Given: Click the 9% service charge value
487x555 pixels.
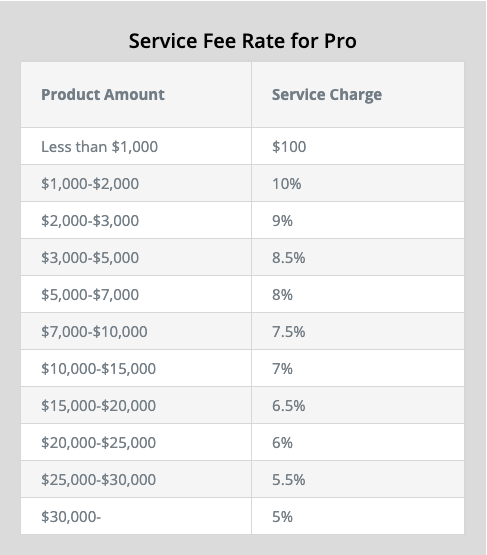Looking at the screenshot, I should (x=282, y=221).
